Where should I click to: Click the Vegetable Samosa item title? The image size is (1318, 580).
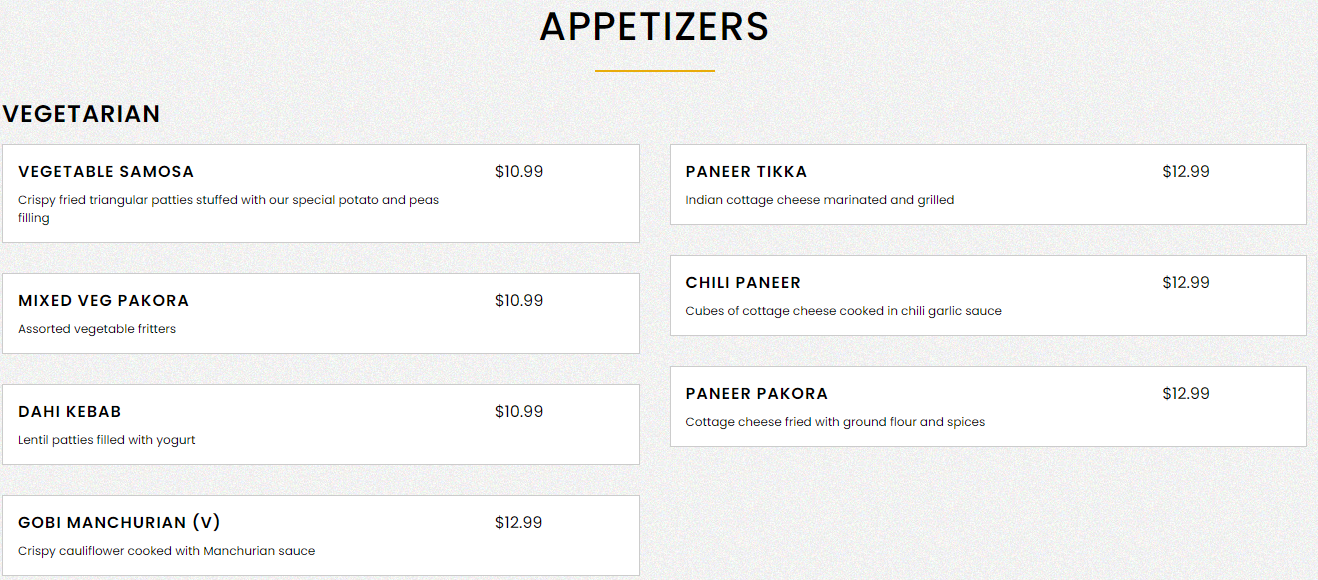(106, 172)
